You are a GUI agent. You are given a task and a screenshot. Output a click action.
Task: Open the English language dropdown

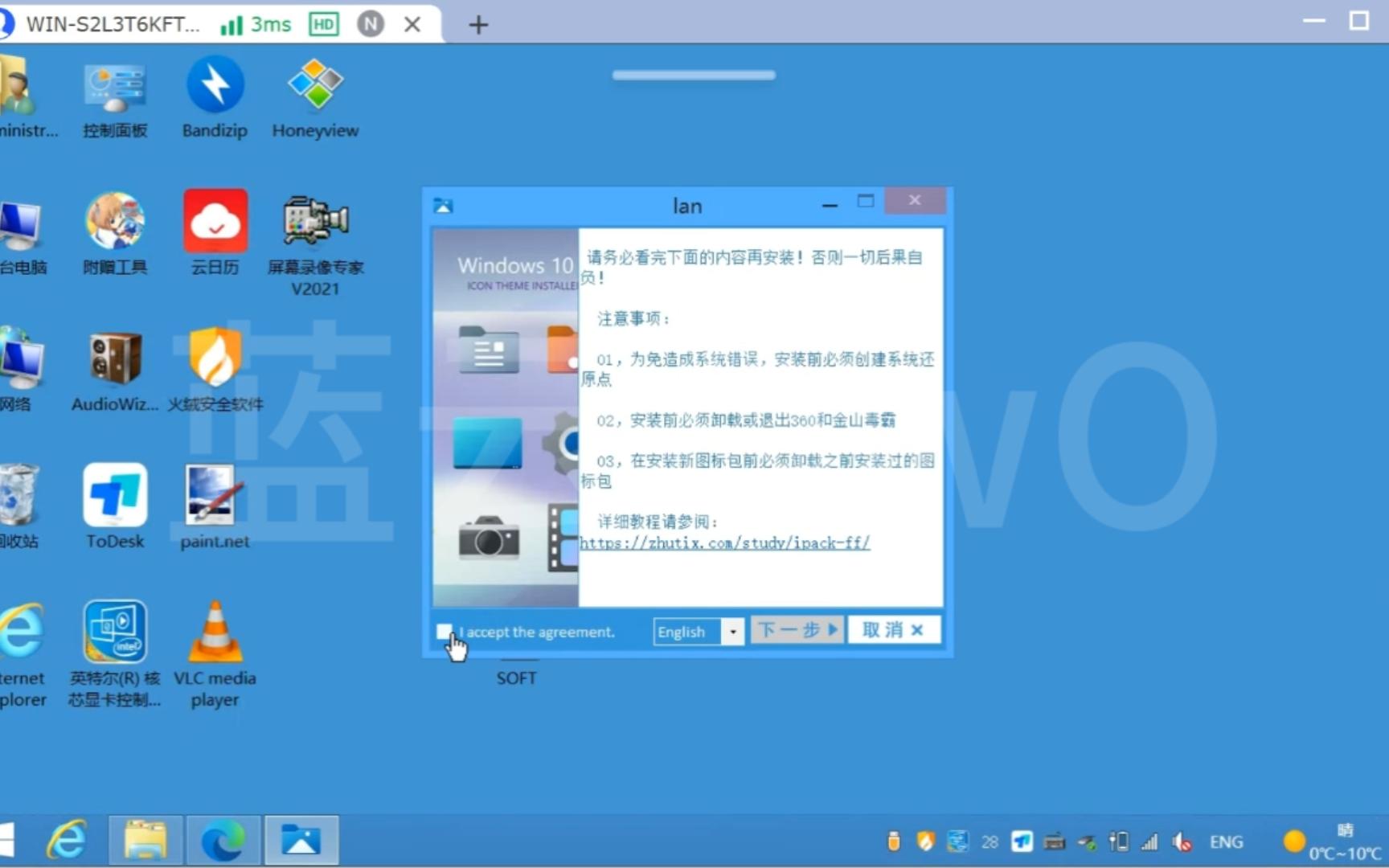click(732, 632)
